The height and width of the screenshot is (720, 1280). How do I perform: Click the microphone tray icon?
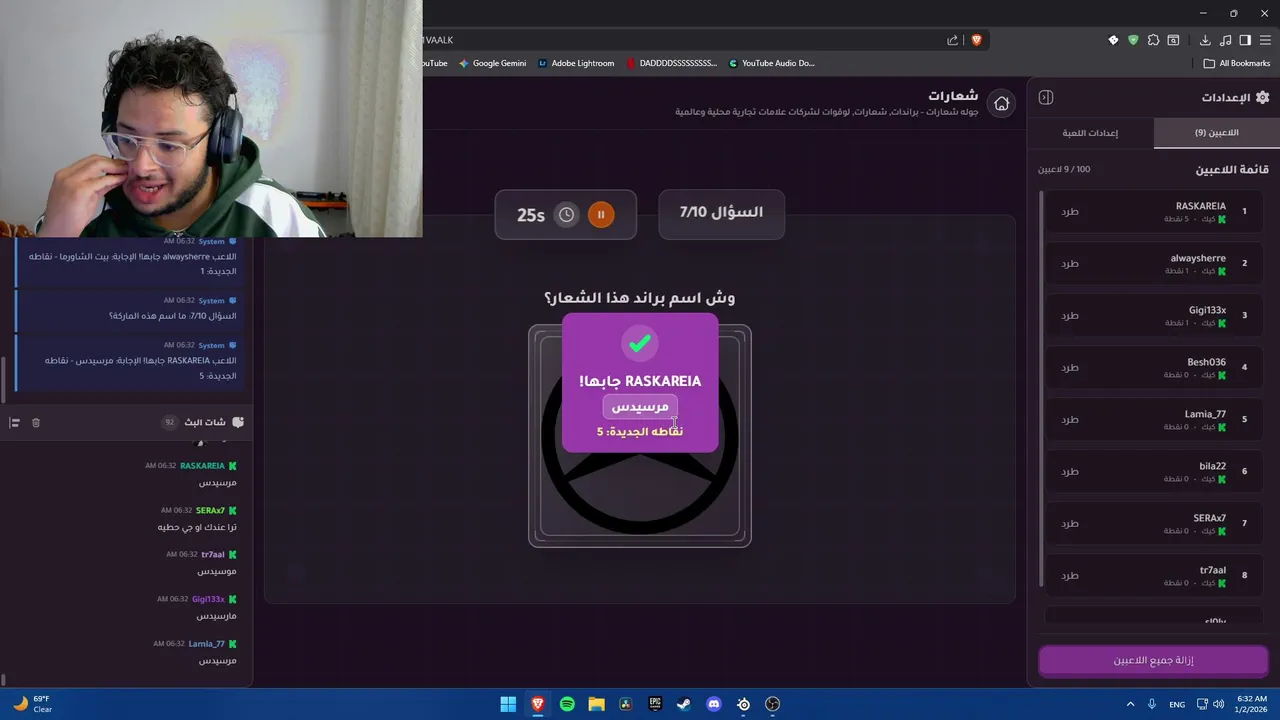click(x=1152, y=704)
